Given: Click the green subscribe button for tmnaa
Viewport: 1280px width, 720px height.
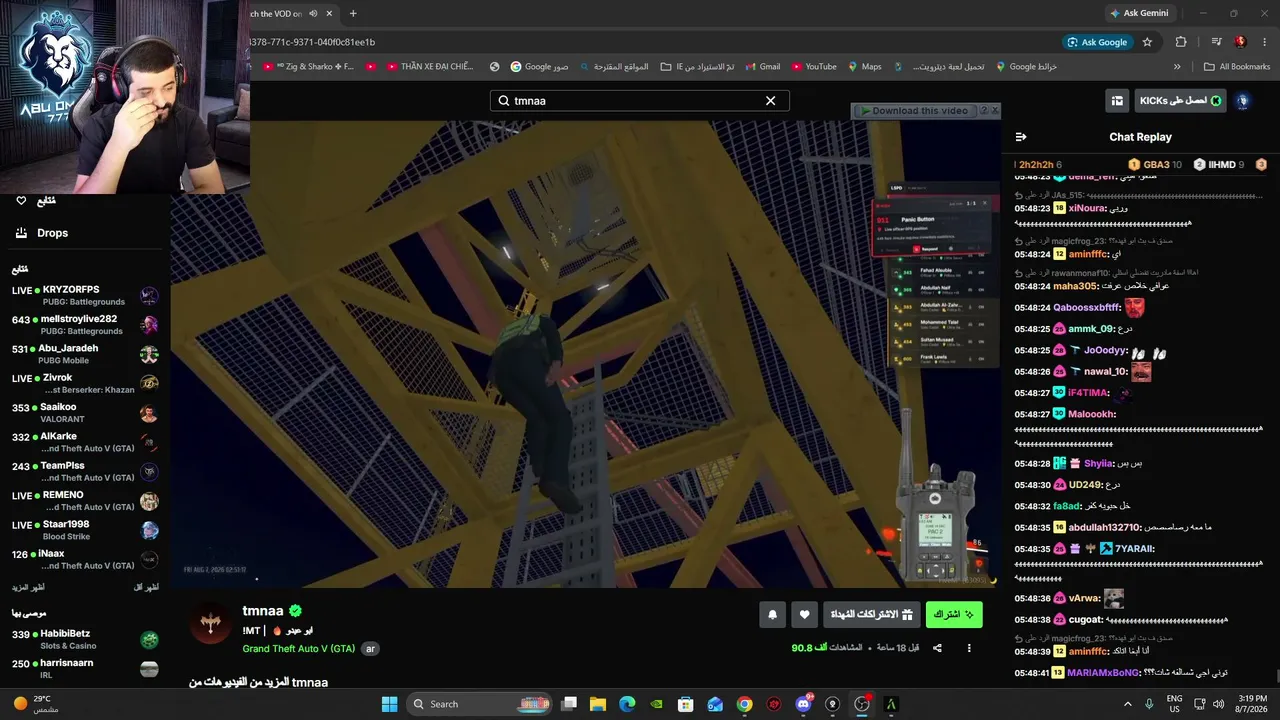Looking at the screenshot, I should point(954,614).
